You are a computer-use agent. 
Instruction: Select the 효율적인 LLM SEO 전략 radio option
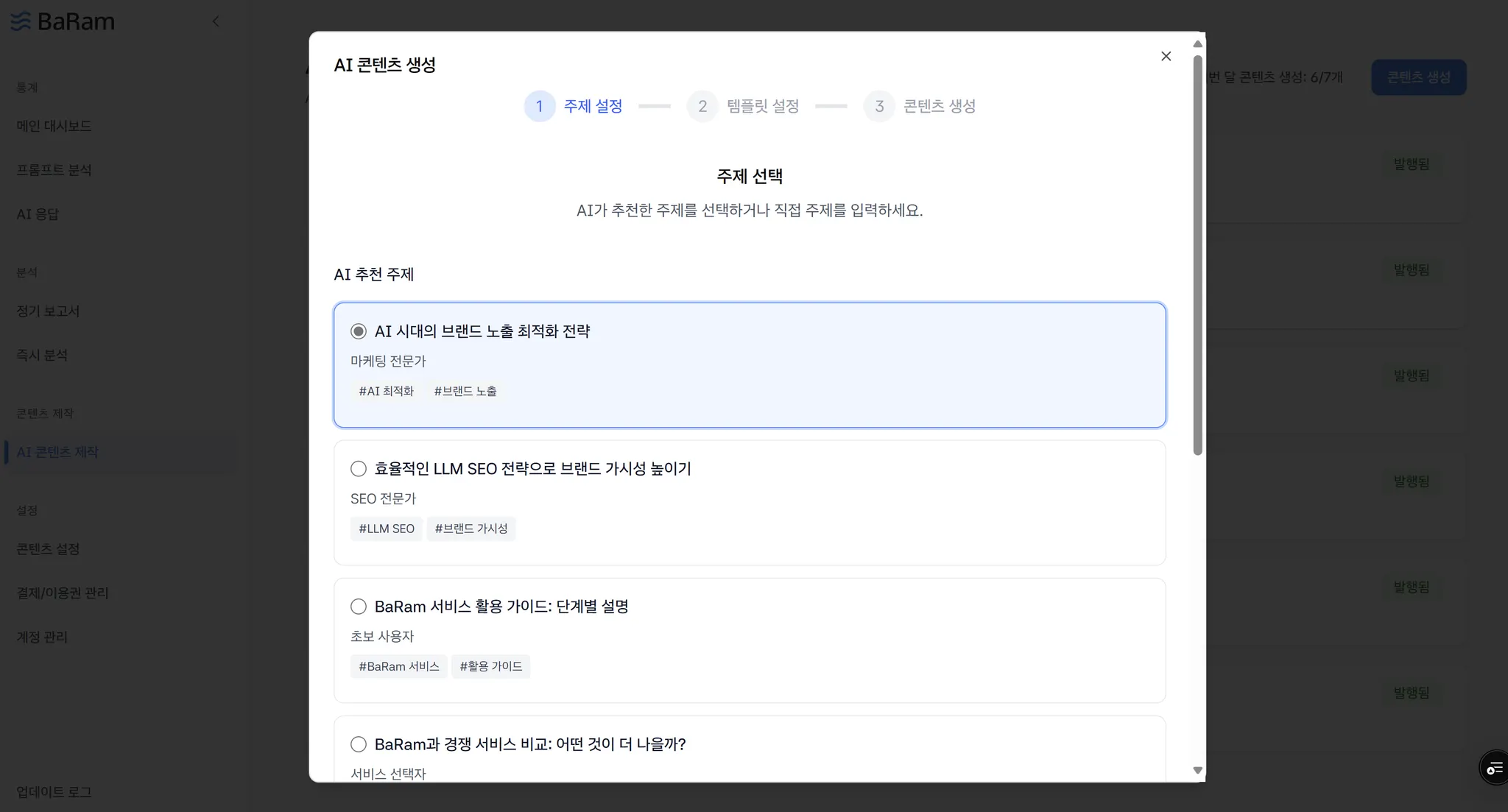click(359, 469)
